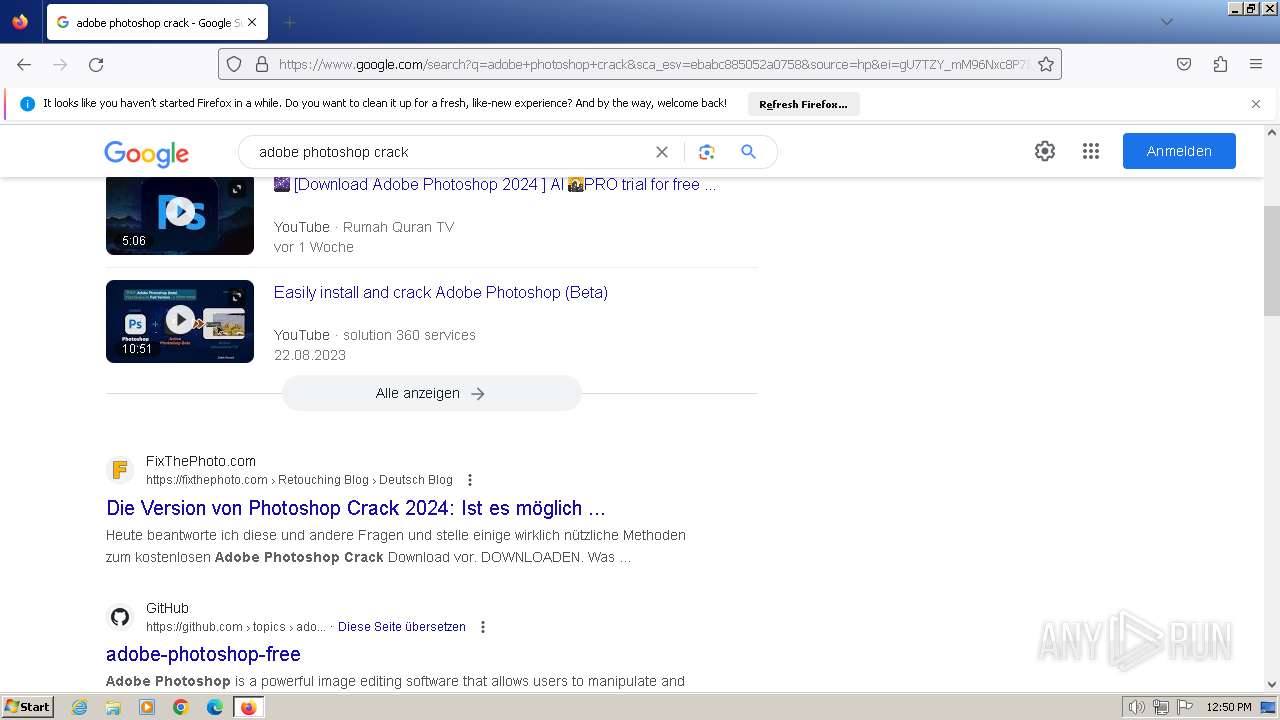Viewport: 1280px width, 720px height.
Task: Open the Firefox hamburger menu
Action: click(1256, 64)
